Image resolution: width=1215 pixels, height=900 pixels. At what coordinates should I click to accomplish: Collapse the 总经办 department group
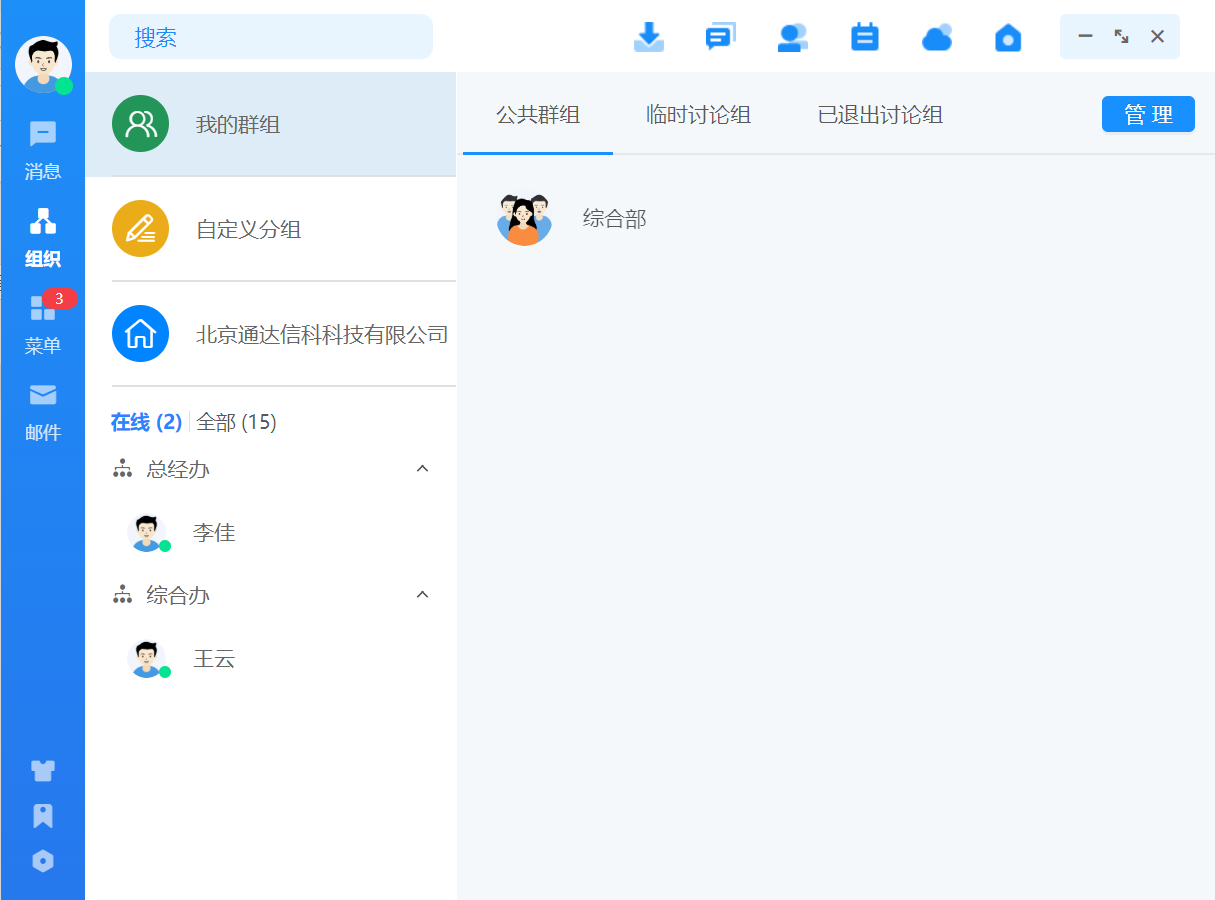coord(422,469)
